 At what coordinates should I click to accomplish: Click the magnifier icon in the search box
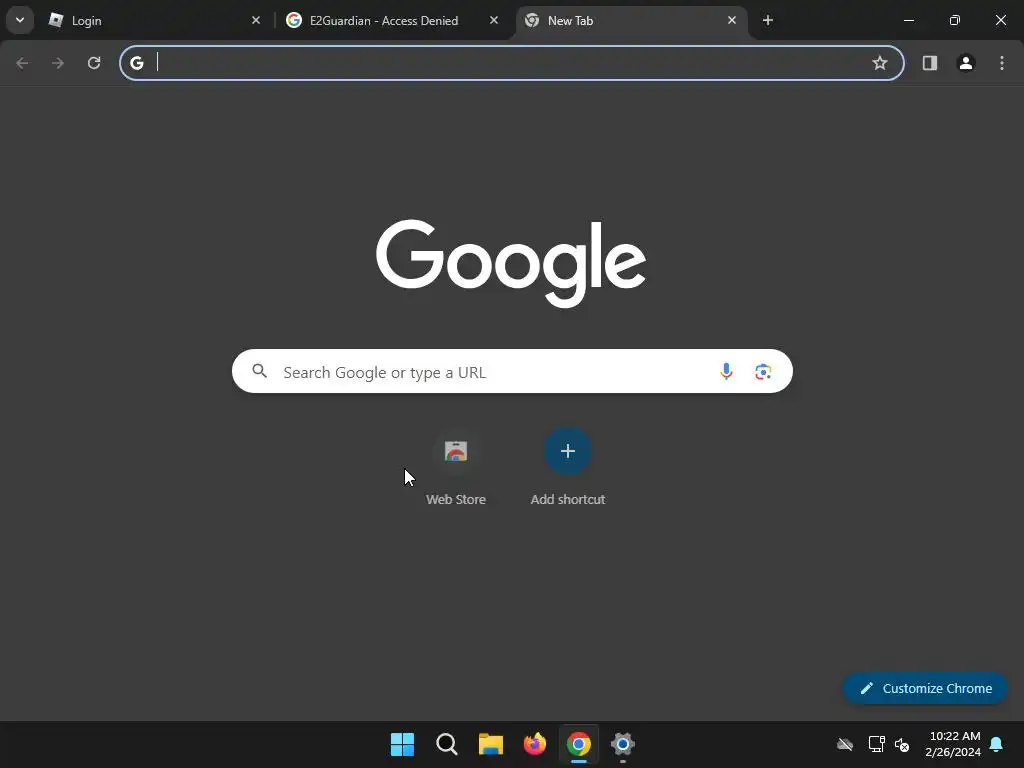pyautogui.click(x=259, y=371)
